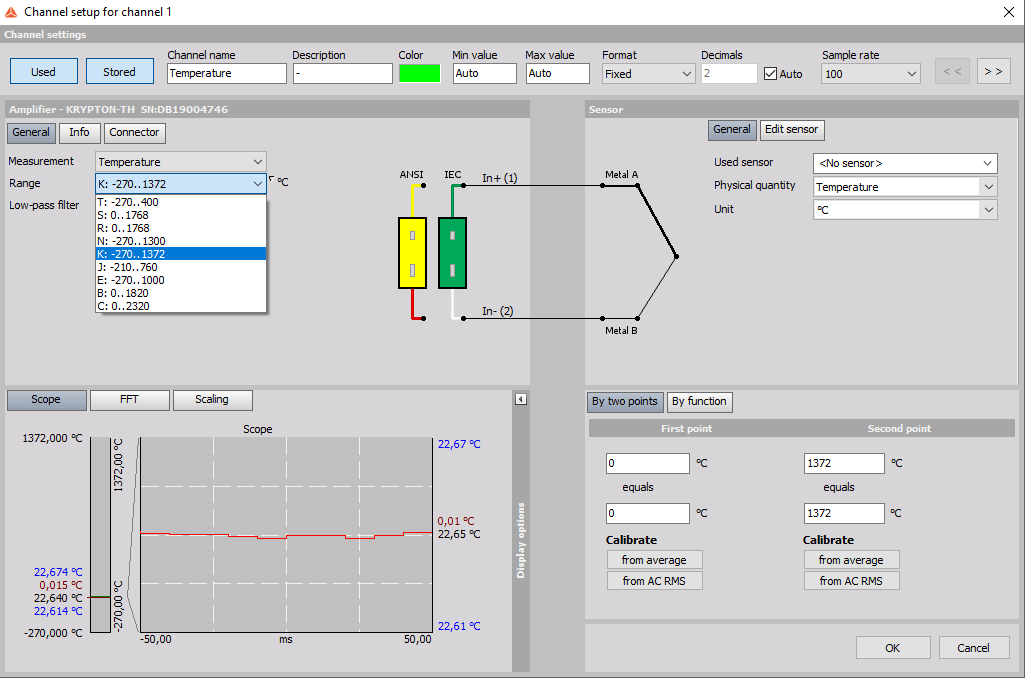Select range S: 0..1768
The width and height of the screenshot is (1025, 678).
coord(181,215)
